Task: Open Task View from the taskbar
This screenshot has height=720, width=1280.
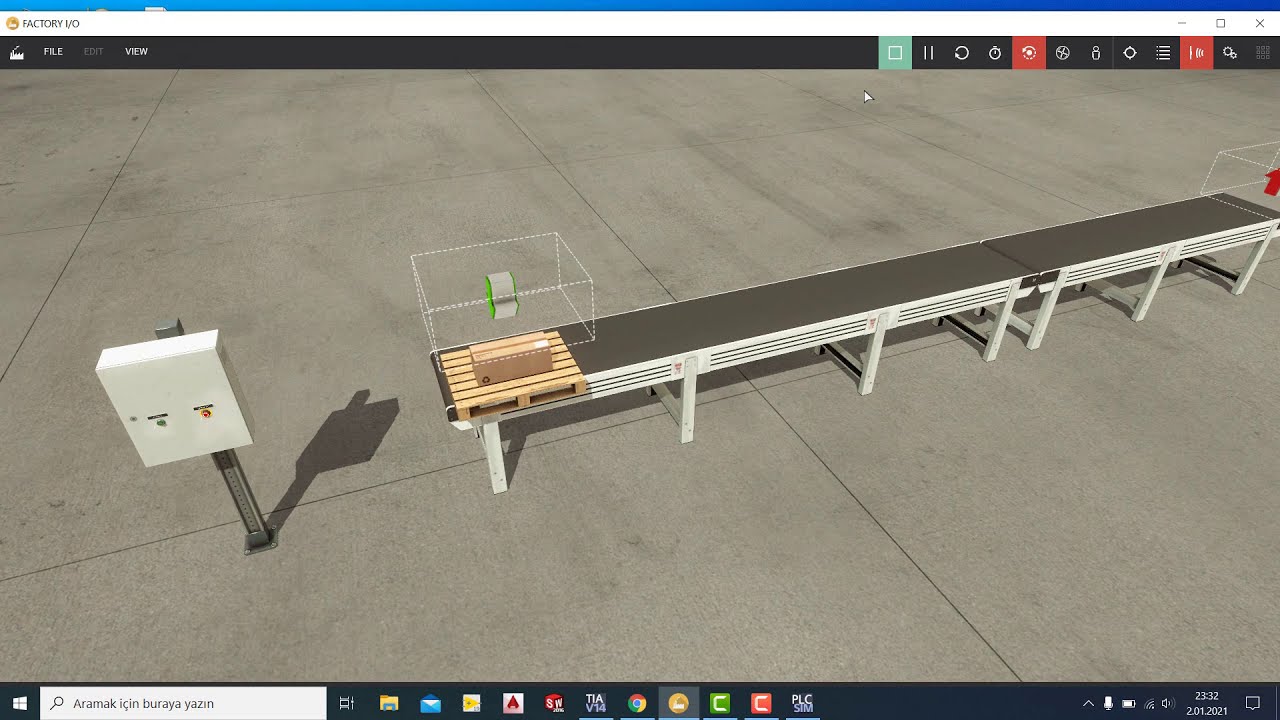Action: click(347, 703)
